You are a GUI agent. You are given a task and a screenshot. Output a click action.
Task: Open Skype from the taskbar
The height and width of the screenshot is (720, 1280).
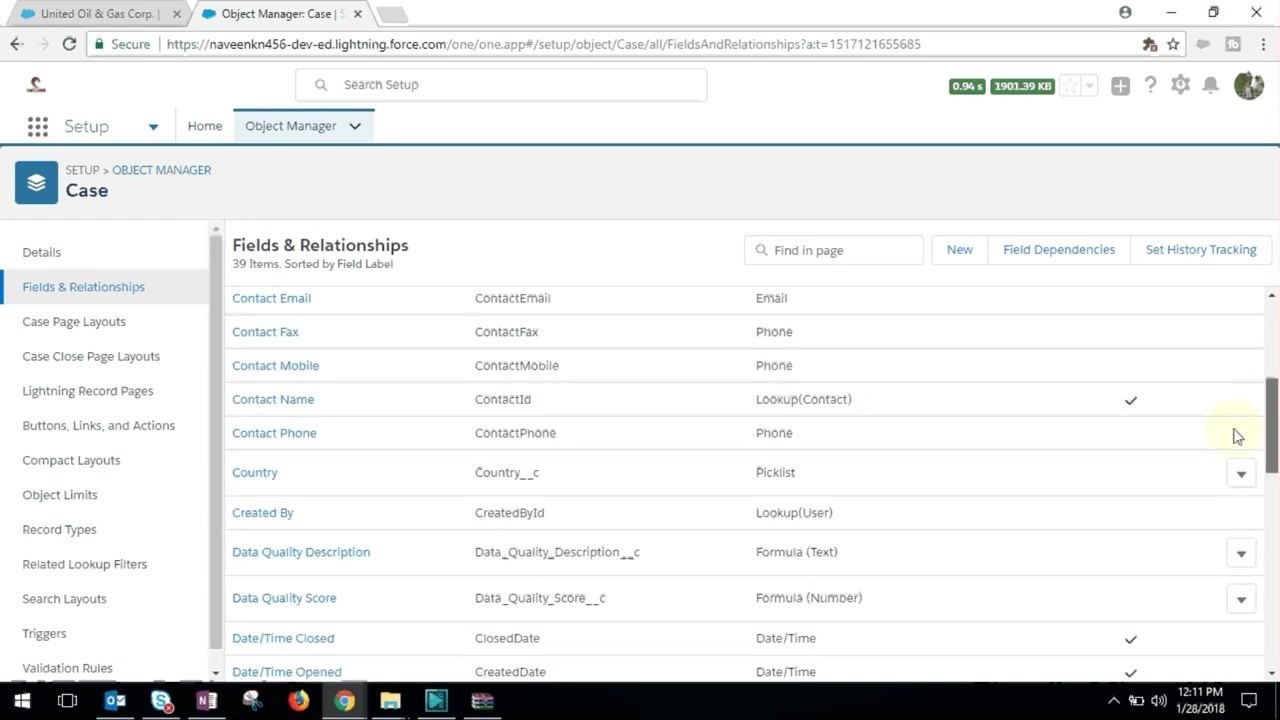161,701
